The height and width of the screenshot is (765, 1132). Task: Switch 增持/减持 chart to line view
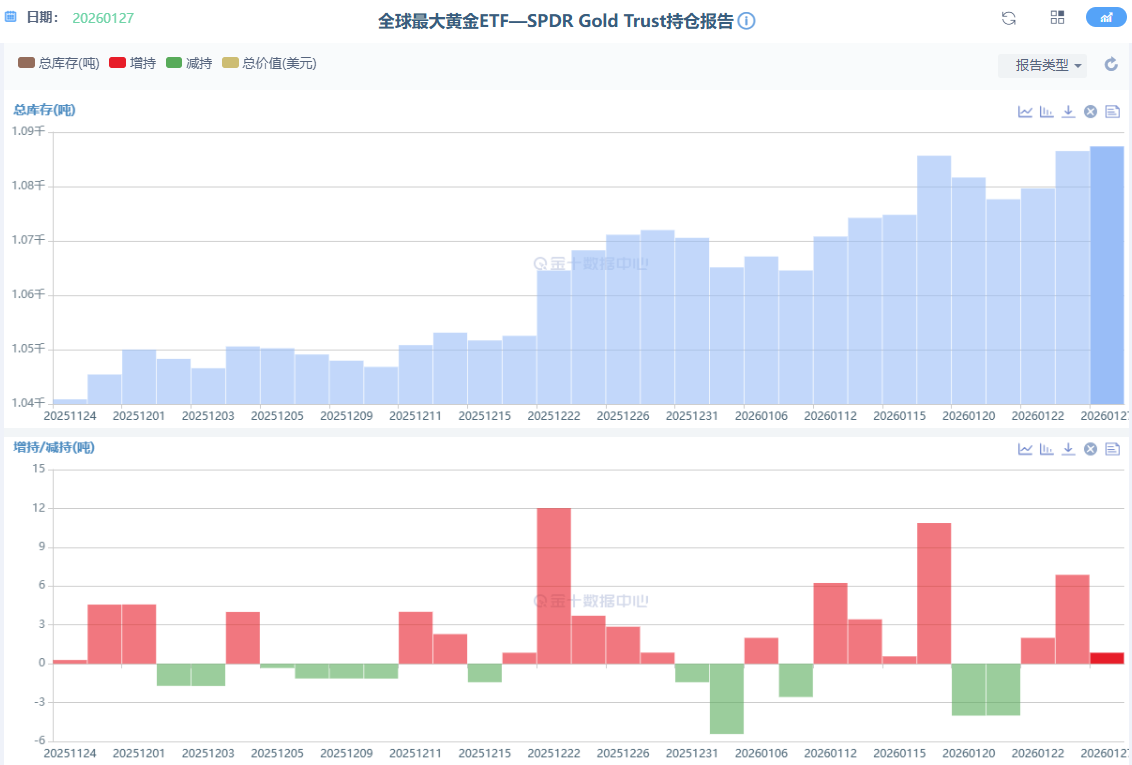coord(1025,449)
